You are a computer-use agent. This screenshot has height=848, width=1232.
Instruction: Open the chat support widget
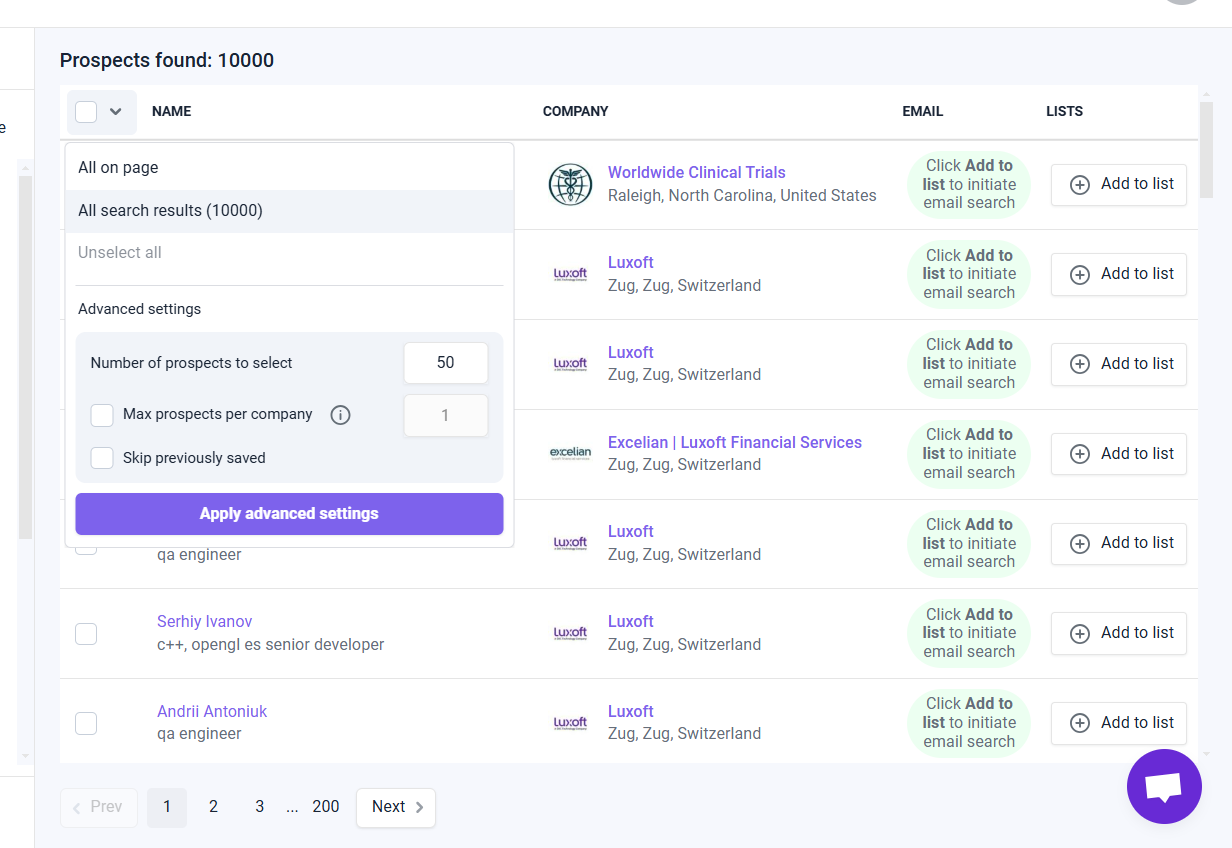[x=1164, y=786]
